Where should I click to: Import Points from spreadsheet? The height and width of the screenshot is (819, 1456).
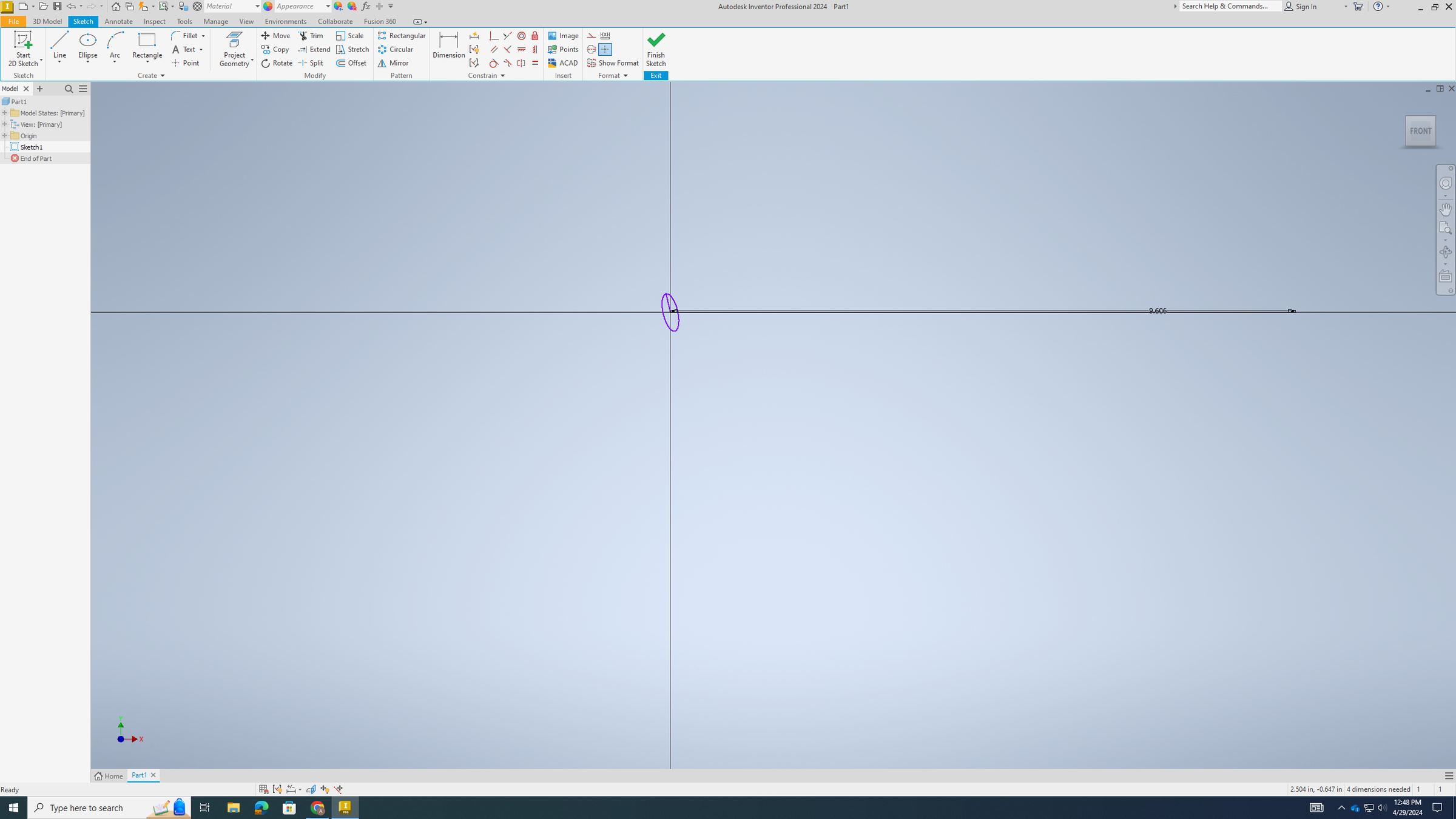tap(563, 49)
